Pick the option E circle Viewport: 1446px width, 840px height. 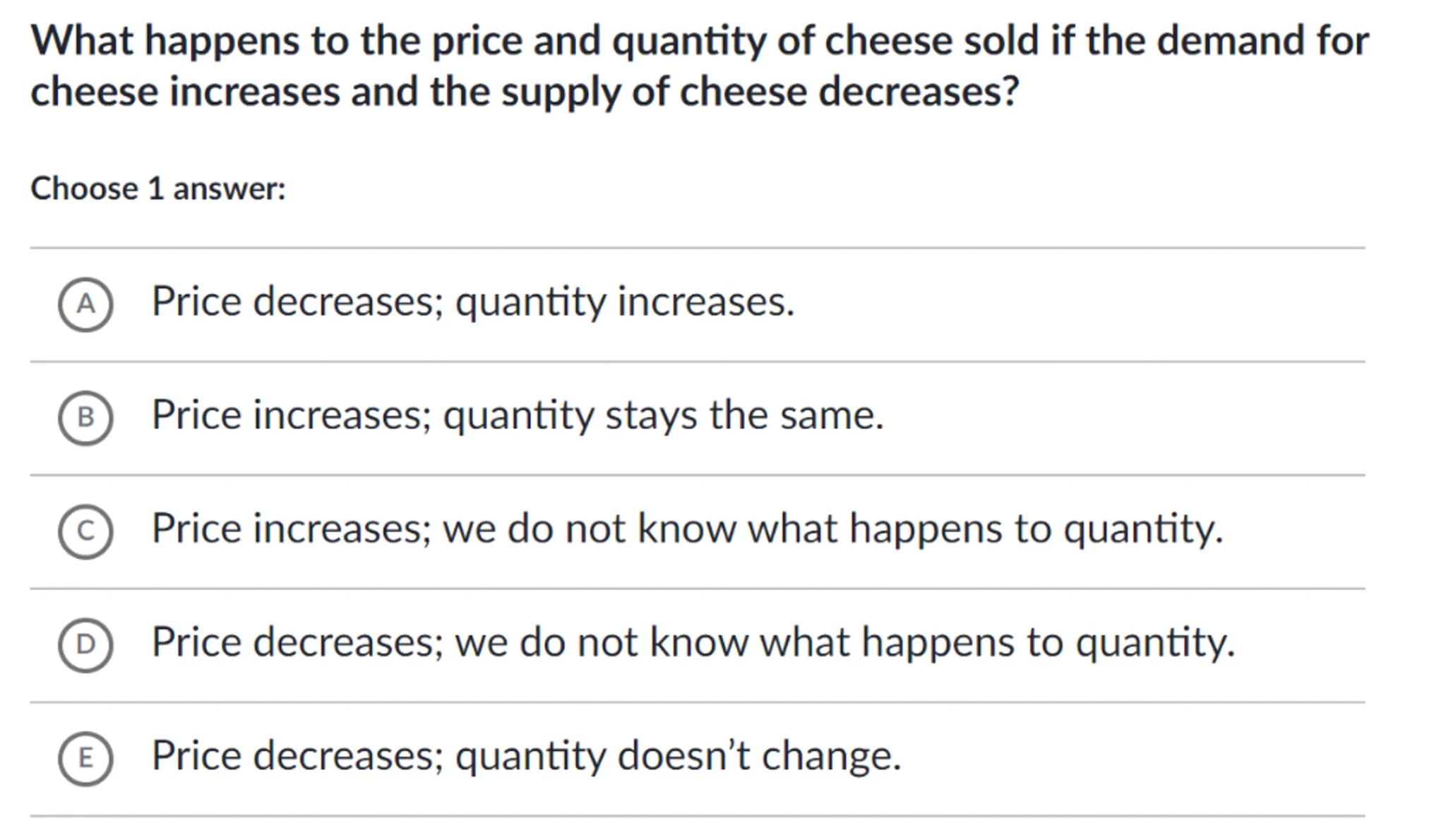click(85, 758)
